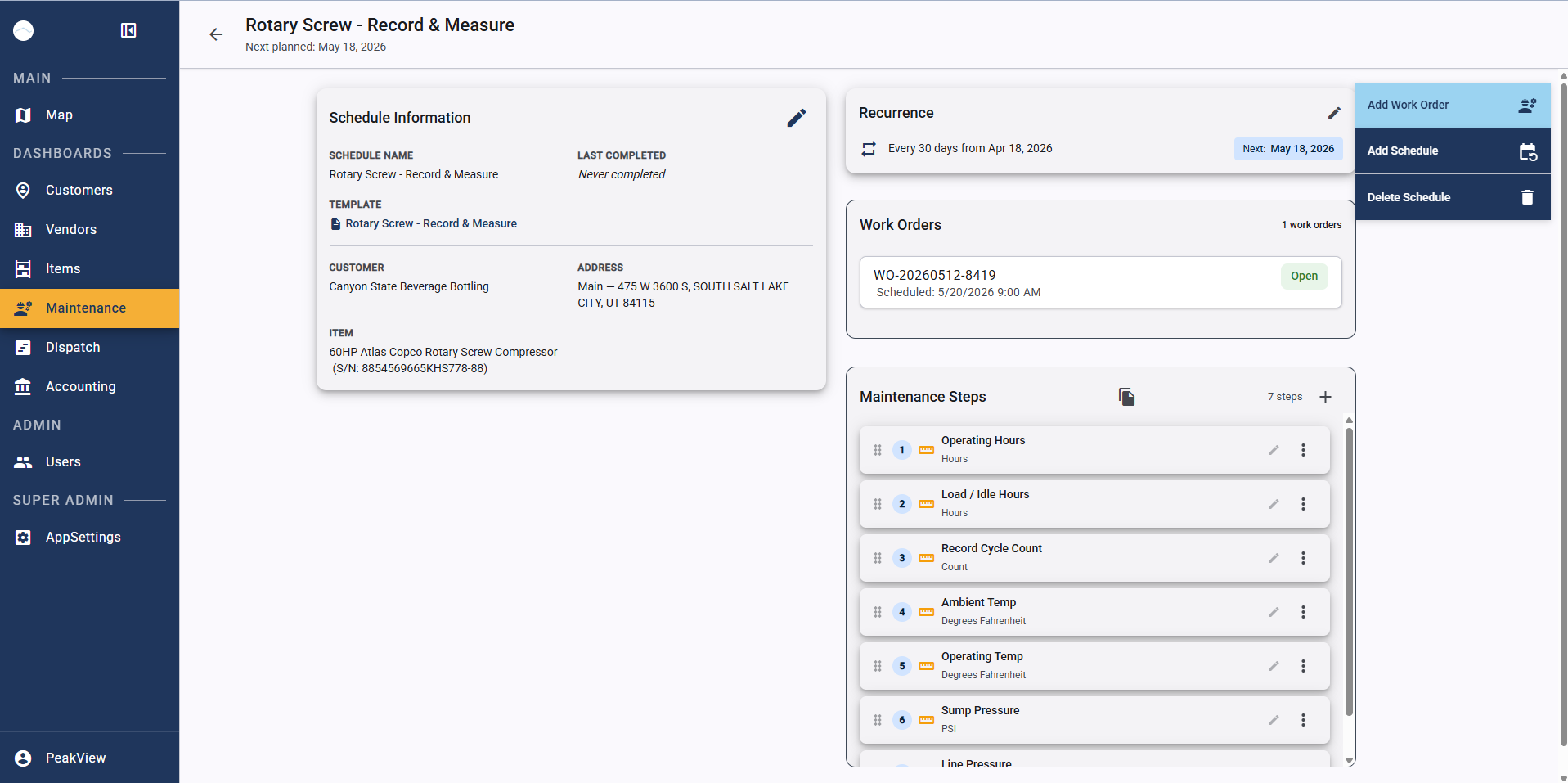The height and width of the screenshot is (783, 1568).
Task: Click the 1 work orders count label
Action: pyautogui.click(x=1311, y=225)
